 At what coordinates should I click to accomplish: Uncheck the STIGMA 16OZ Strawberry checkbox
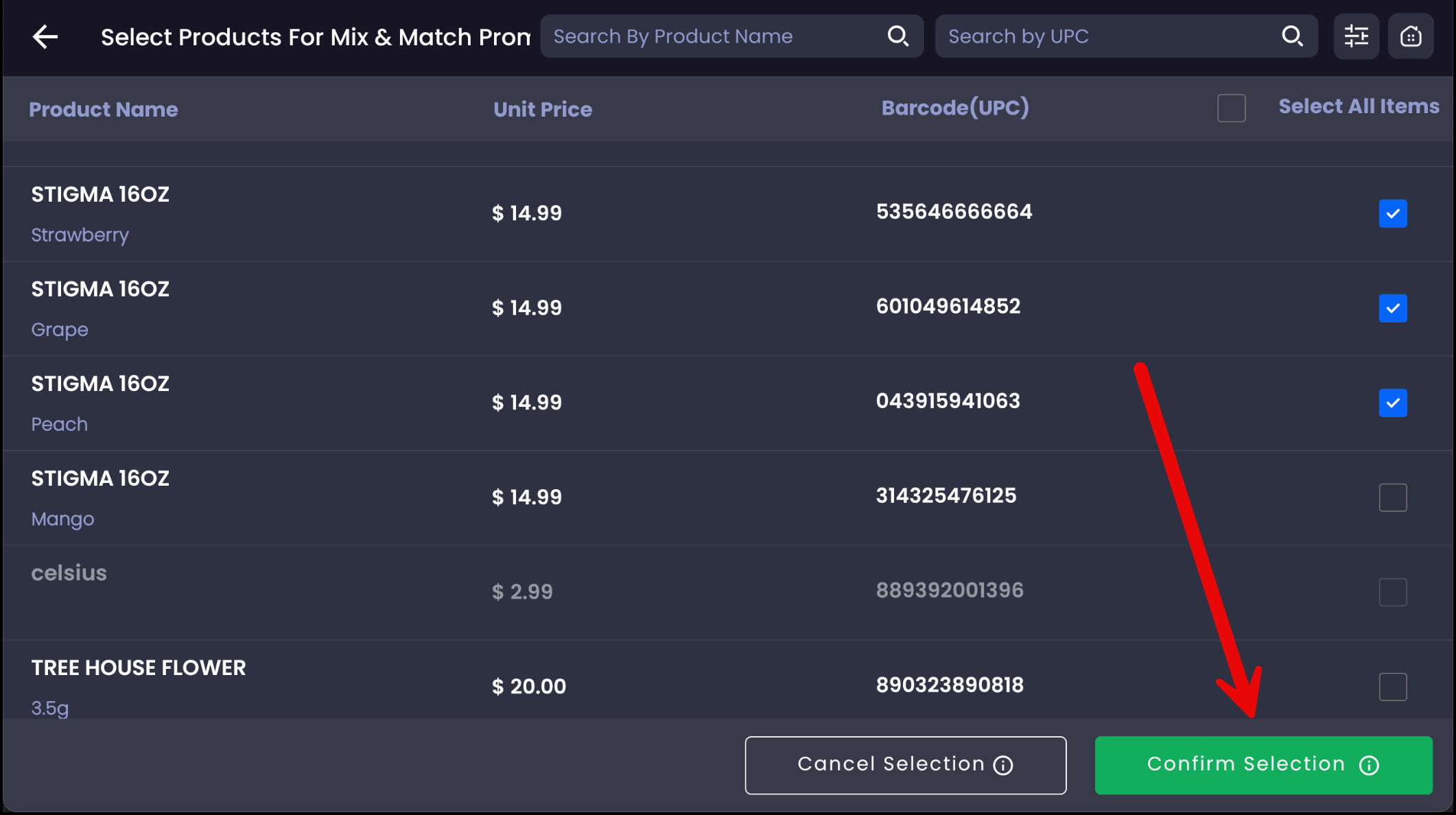[x=1392, y=213]
